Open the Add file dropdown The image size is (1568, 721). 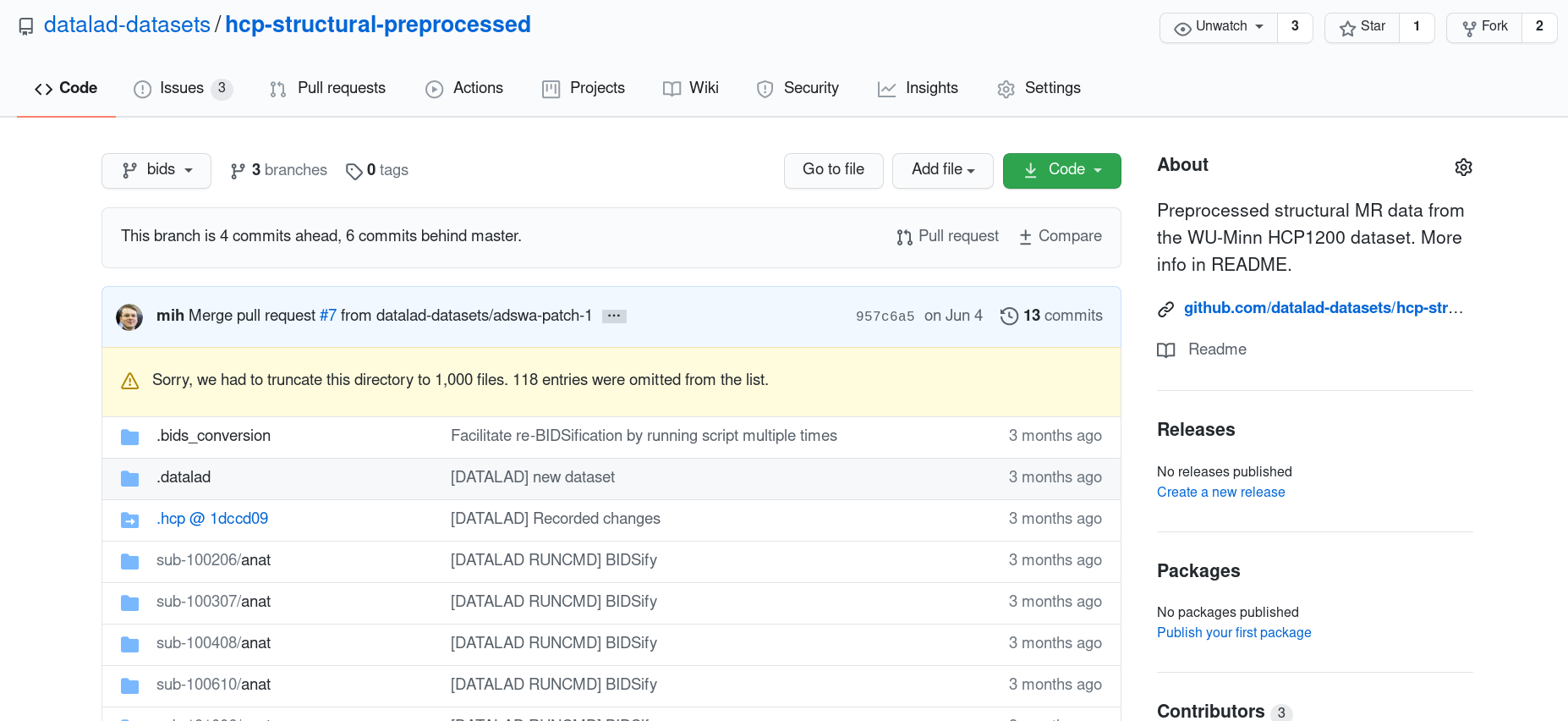pos(942,170)
